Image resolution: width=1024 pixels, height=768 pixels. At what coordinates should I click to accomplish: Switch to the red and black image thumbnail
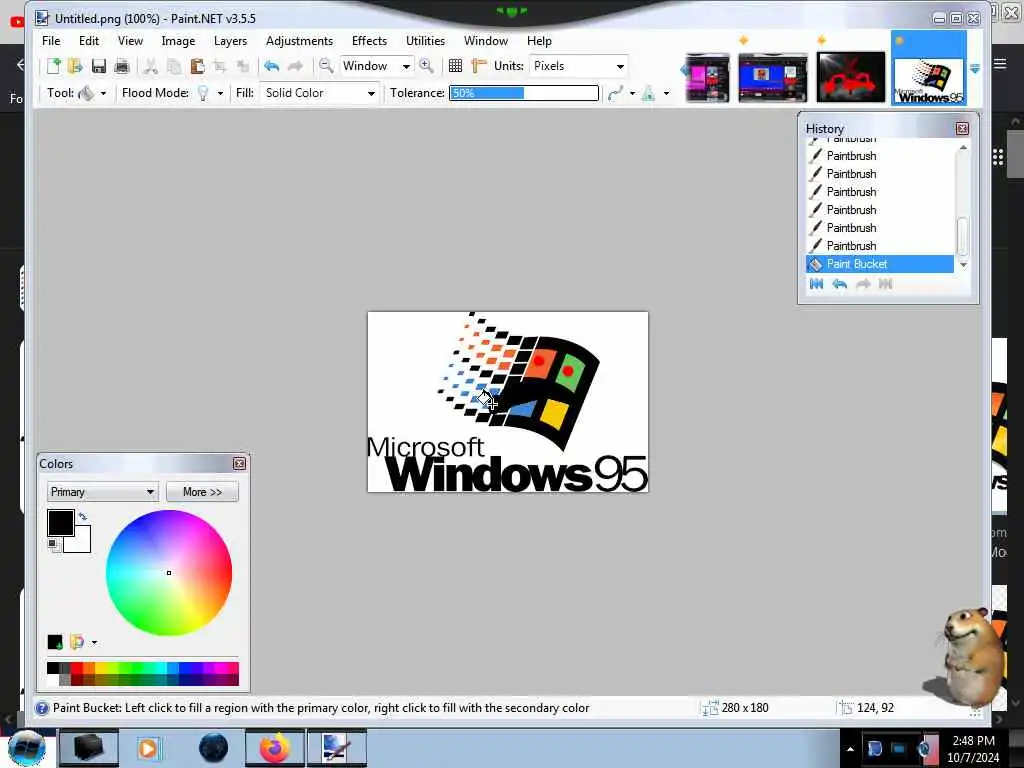coord(851,78)
